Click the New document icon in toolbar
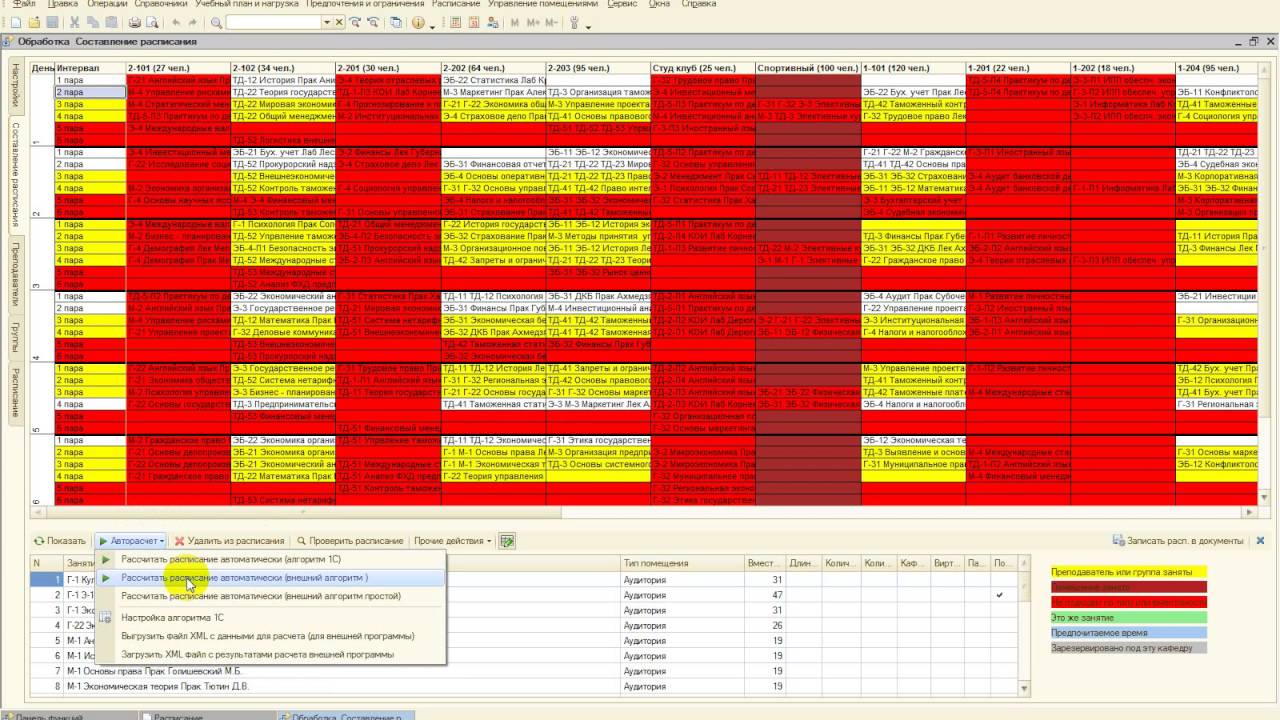The image size is (1280, 720). [x=16, y=22]
